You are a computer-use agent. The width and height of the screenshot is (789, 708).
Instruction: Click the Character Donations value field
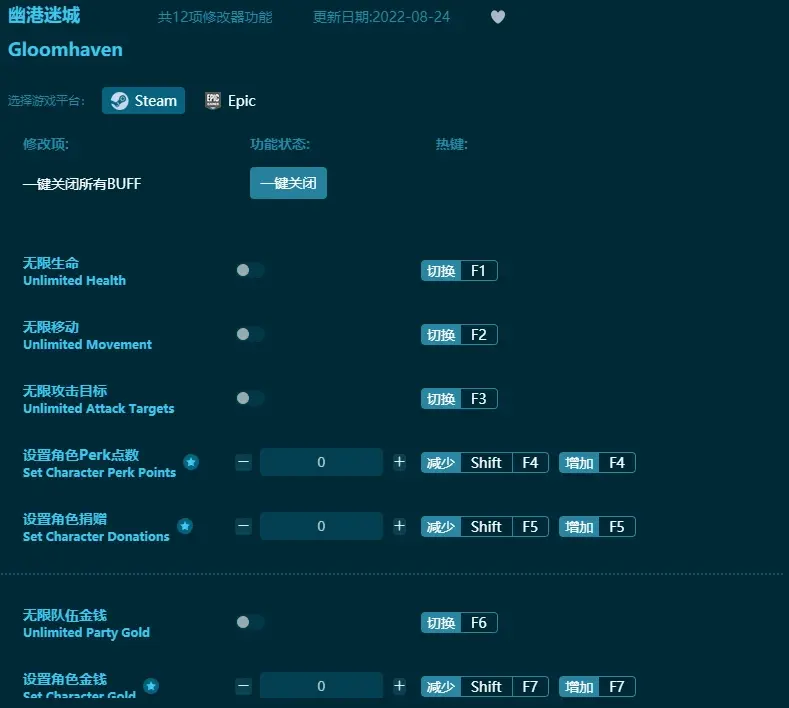321,526
